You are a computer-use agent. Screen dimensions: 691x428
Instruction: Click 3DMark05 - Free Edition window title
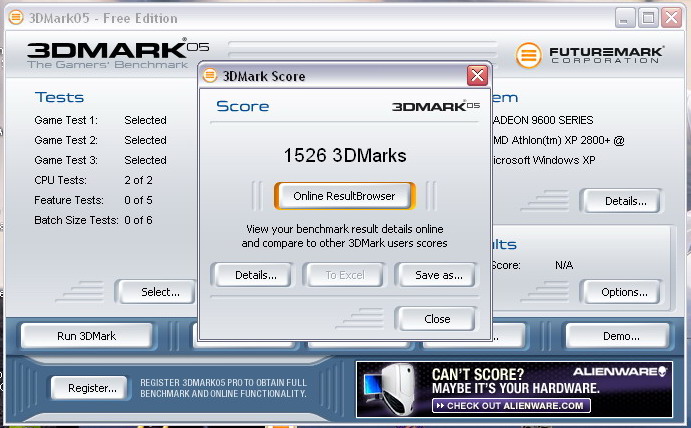(103, 18)
